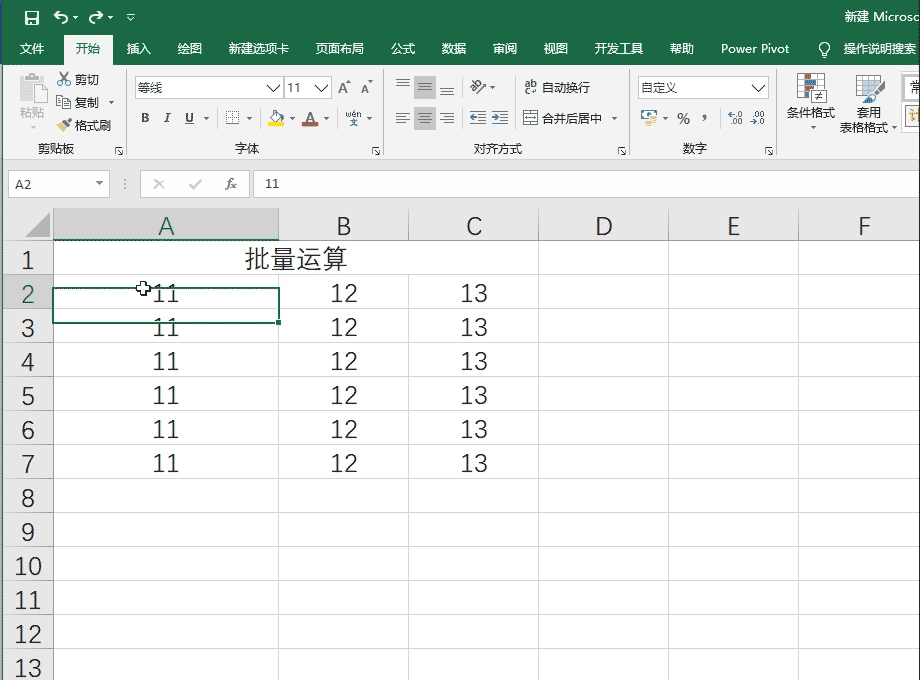
Task: Apply Comma Style
Action: point(704,119)
